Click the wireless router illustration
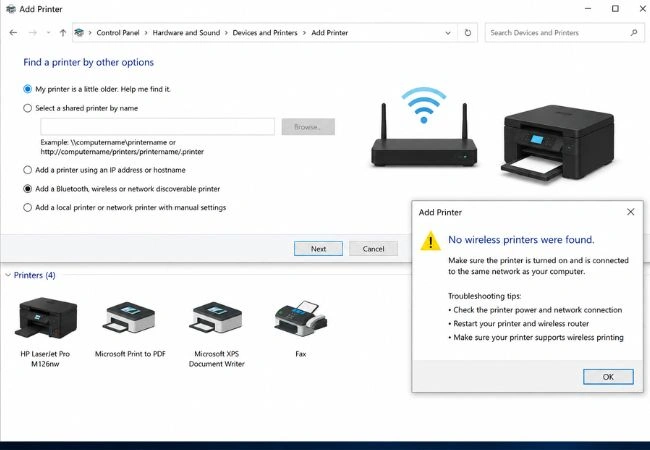Viewport: 650px width, 450px height. pyautogui.click(x=424, y=127)
